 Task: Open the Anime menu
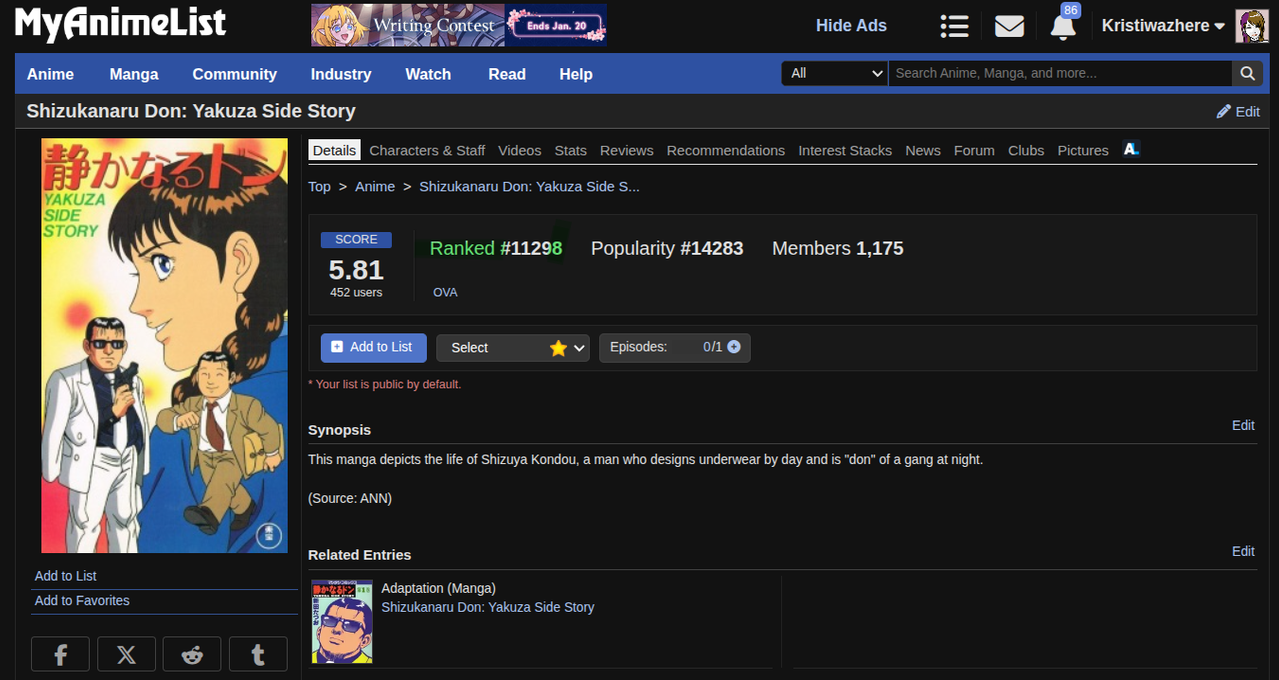coord(50,74)
